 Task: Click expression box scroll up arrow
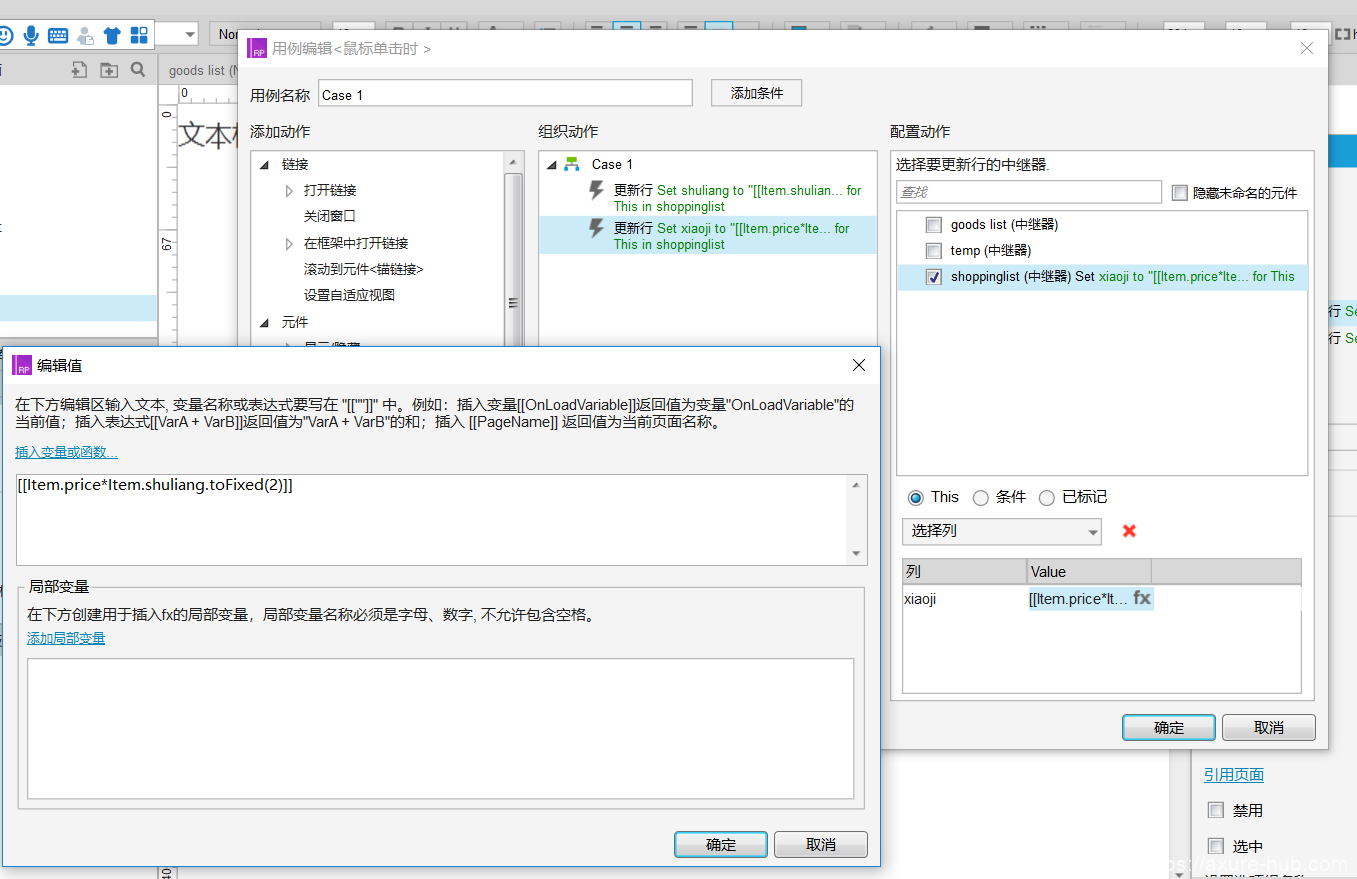[x=856, y=485]
